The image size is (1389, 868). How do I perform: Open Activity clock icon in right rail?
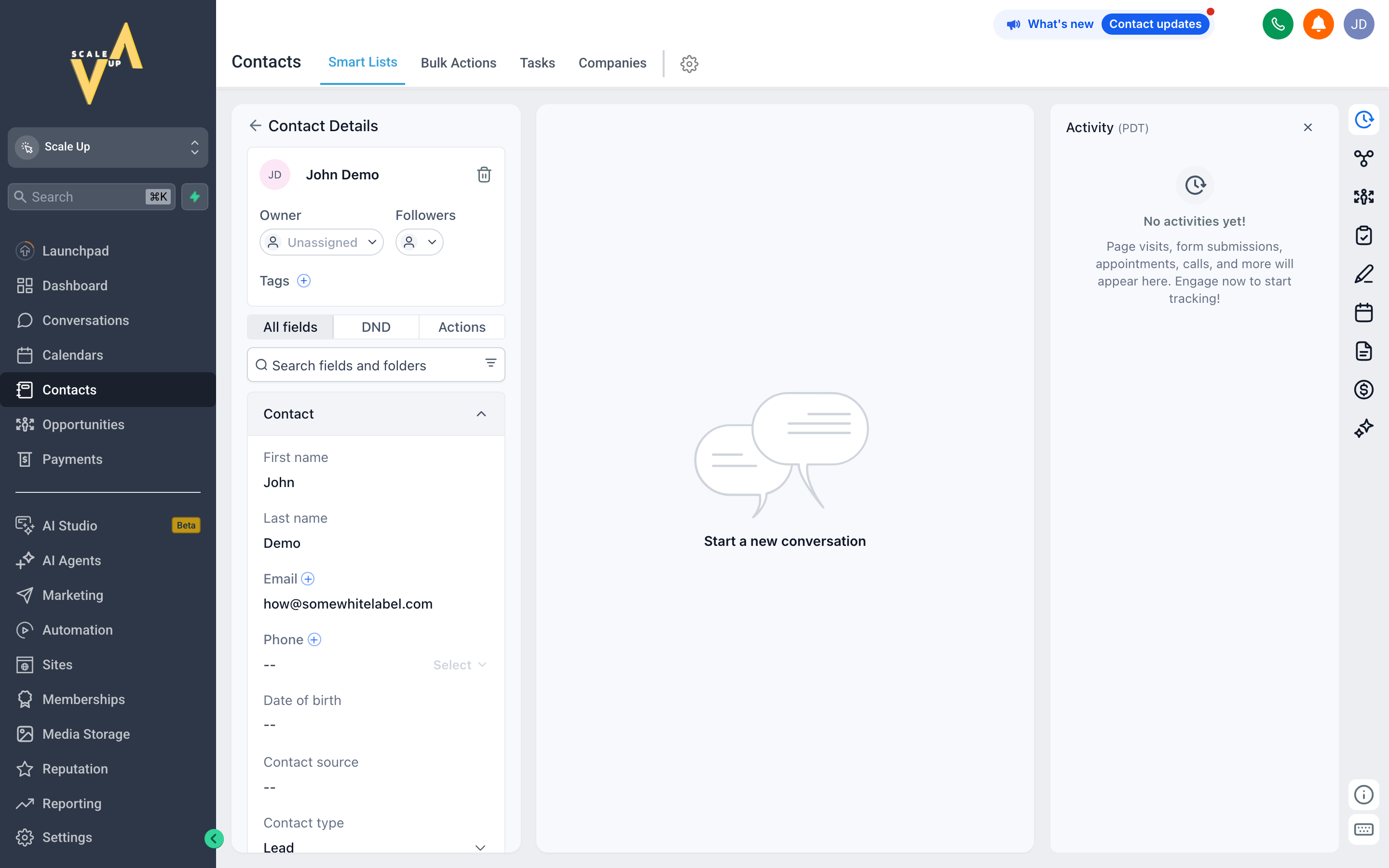tap(1364, 120)
